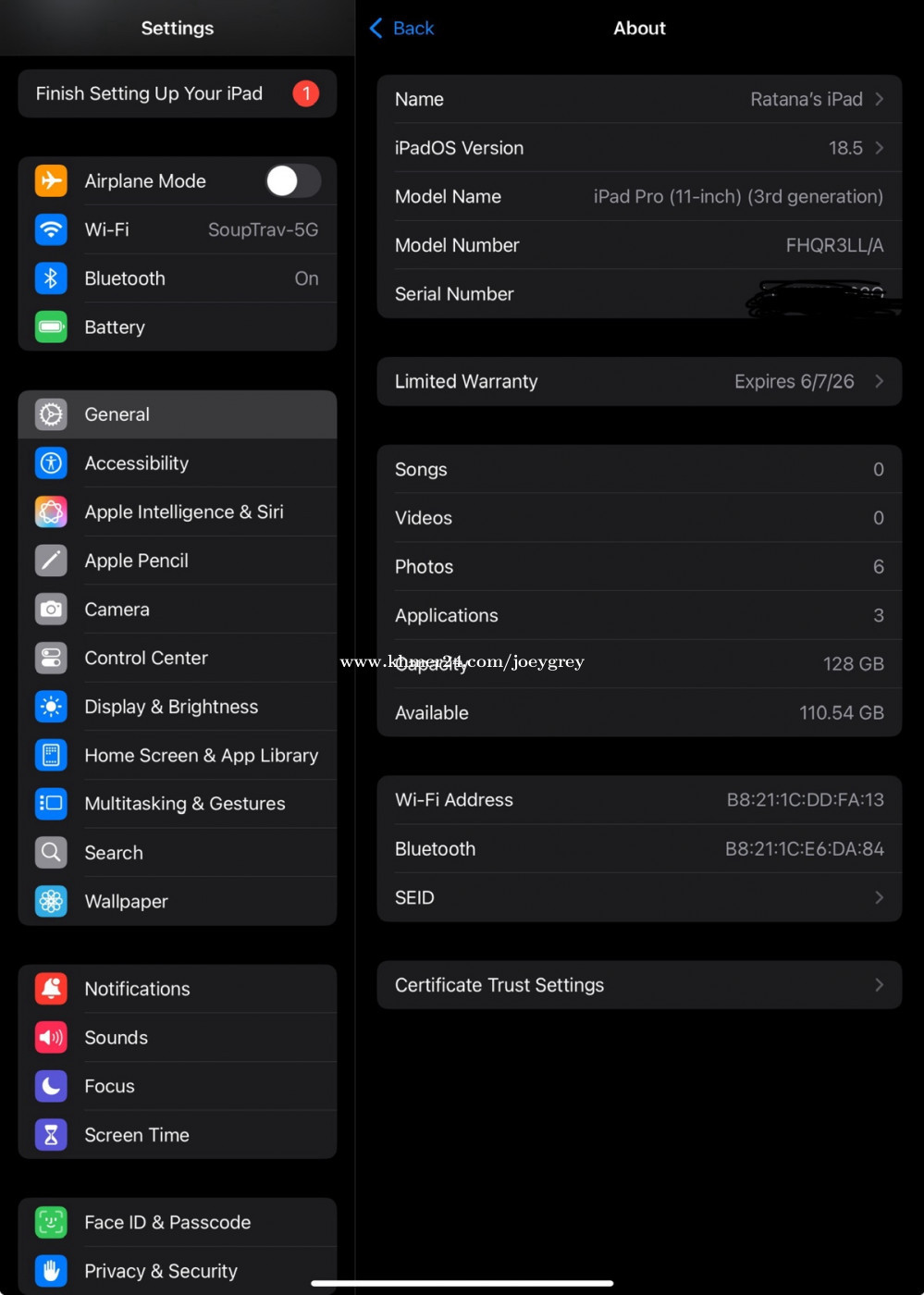Choose Control Center menu label
The height and width of the screenshot is (1295, 924).
(146, 658)
